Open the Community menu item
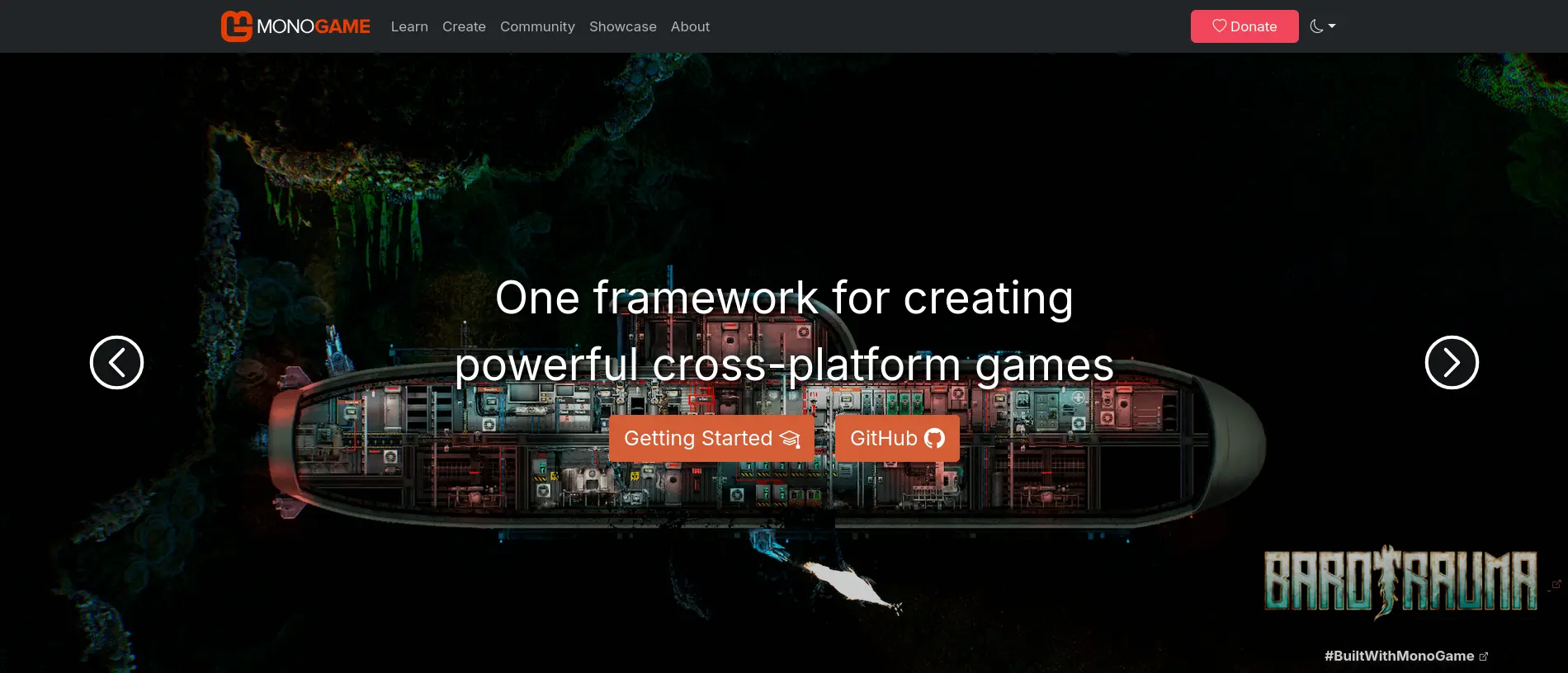Viewport: 1568px width, 673px height. tap(537, 26)
